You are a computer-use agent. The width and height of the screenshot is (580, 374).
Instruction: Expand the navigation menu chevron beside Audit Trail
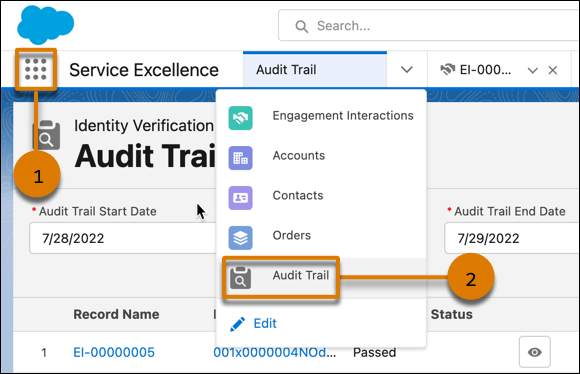pyautogui.click(x=407, y=70)
